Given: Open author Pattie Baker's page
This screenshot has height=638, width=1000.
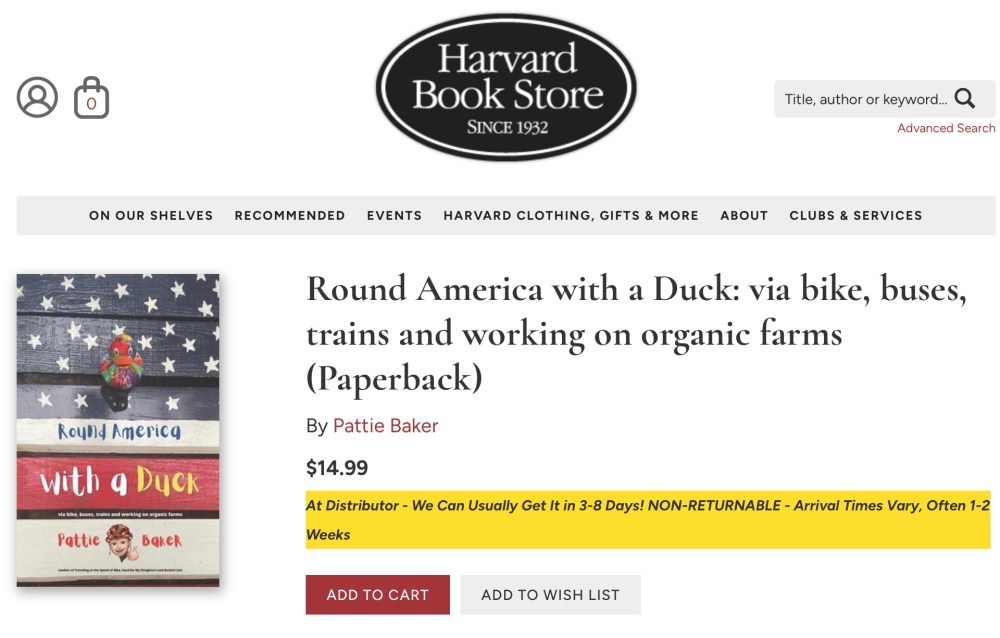Looking at the screenshot, I should [x=385, y=426].
